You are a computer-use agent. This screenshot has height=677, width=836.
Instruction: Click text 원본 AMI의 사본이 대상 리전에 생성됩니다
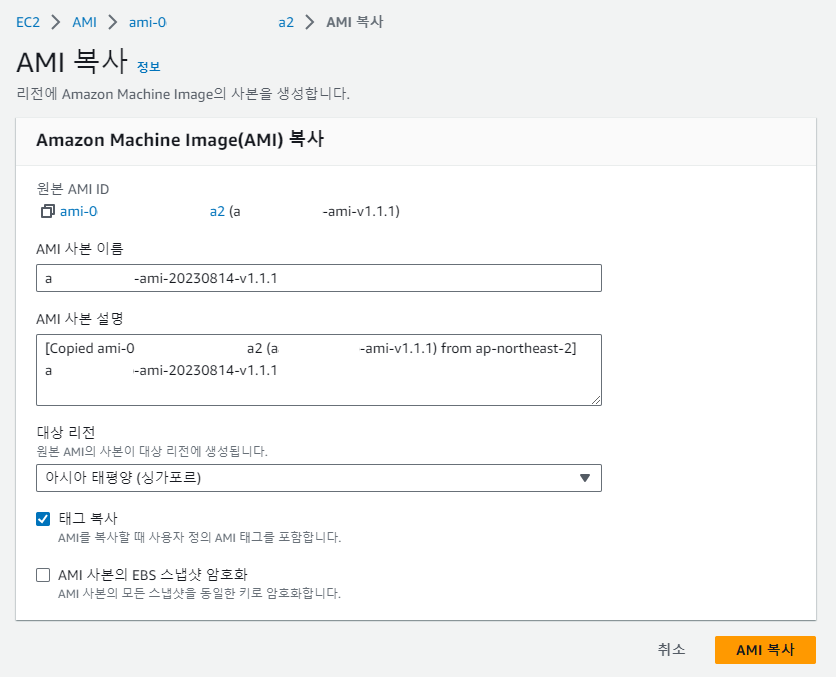151,452
